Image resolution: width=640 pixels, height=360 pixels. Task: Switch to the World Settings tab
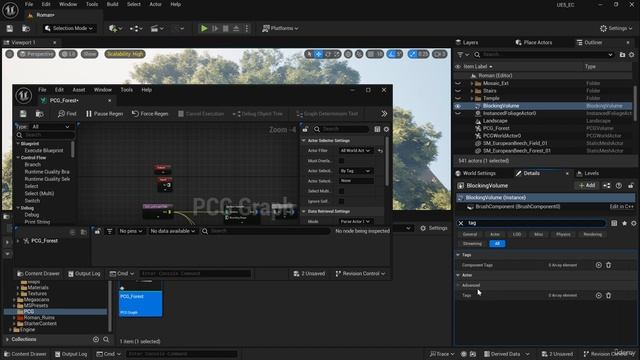pyautogui.click(x=476, y=173)
